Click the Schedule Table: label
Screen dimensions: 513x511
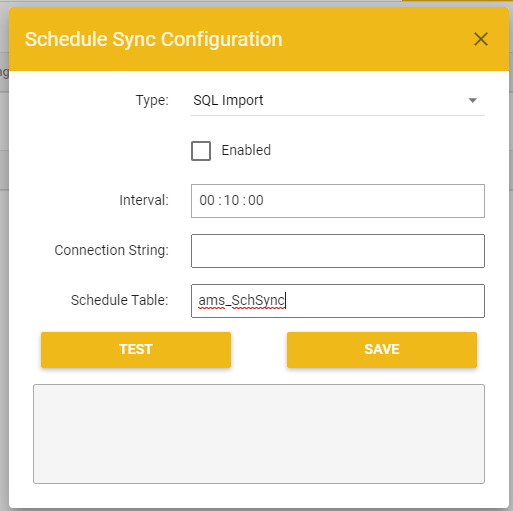coord(120,300)
